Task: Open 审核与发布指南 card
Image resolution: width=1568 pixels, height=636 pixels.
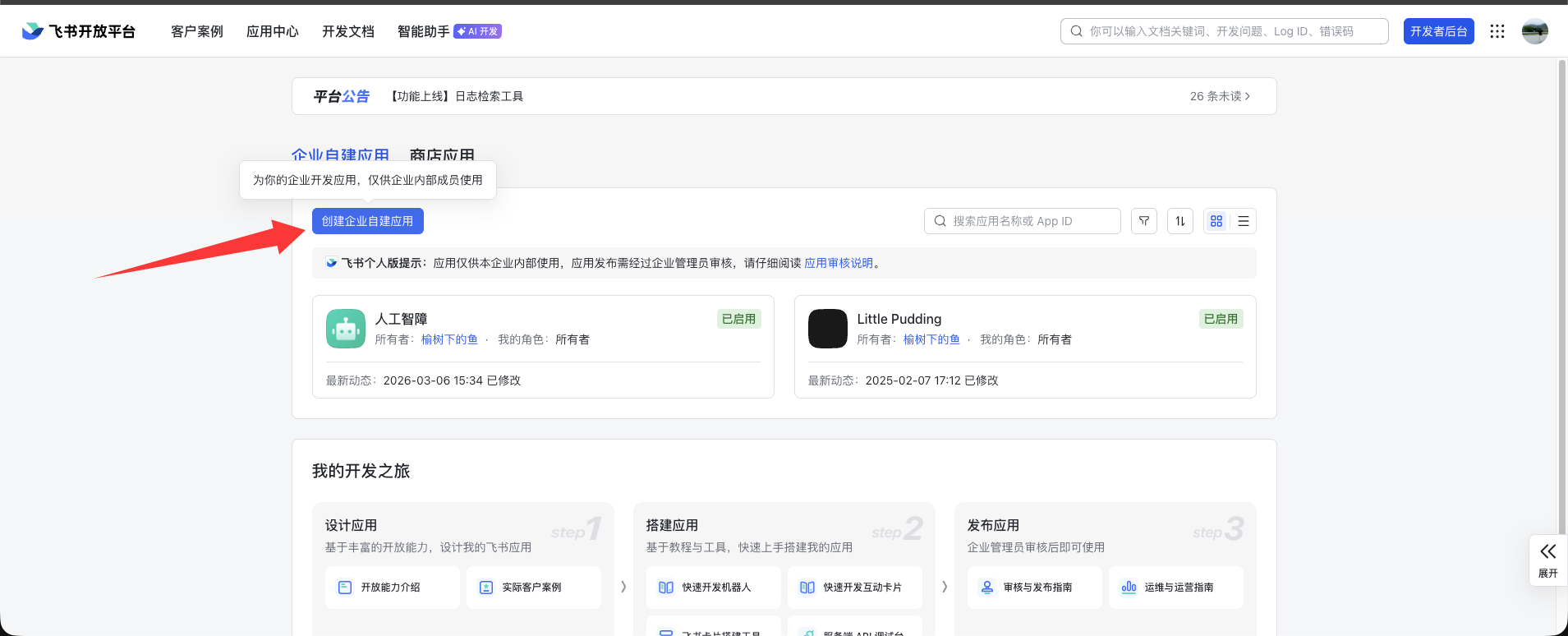Action: [1035, 588]
